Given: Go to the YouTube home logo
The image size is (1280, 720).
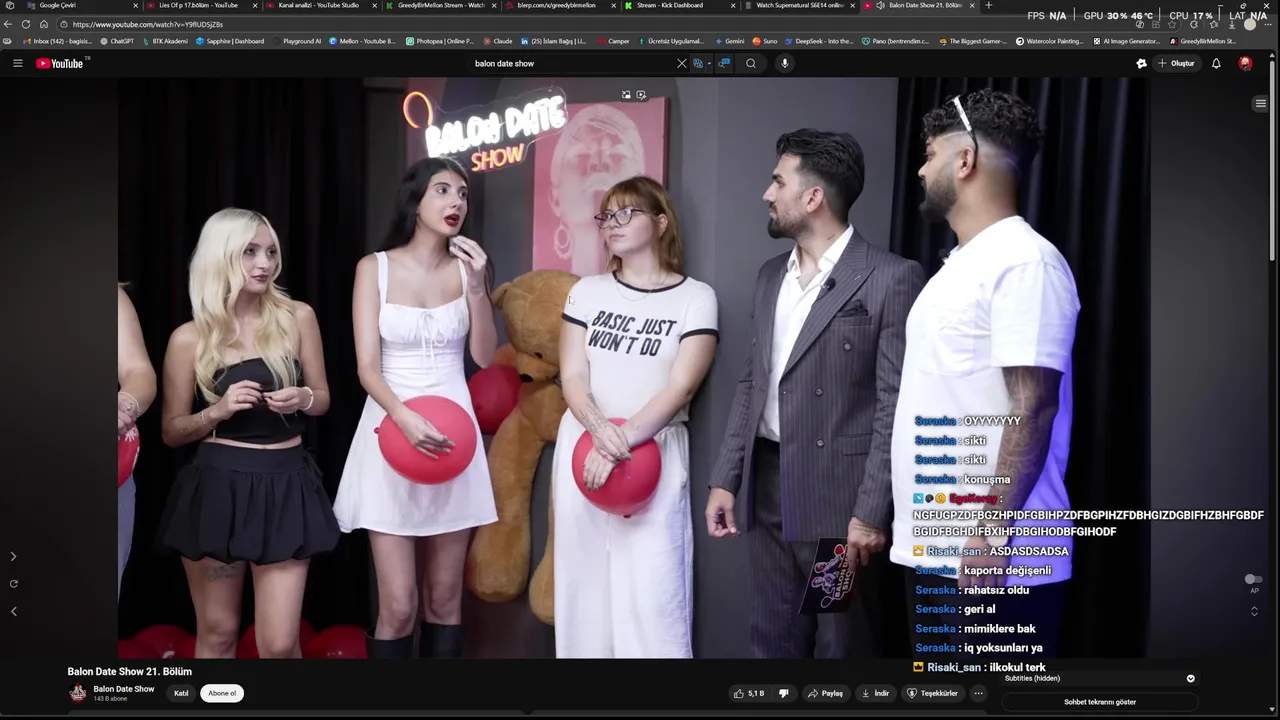Looking at the screenshot, I should pyautogui.click(x=60, y=63).
